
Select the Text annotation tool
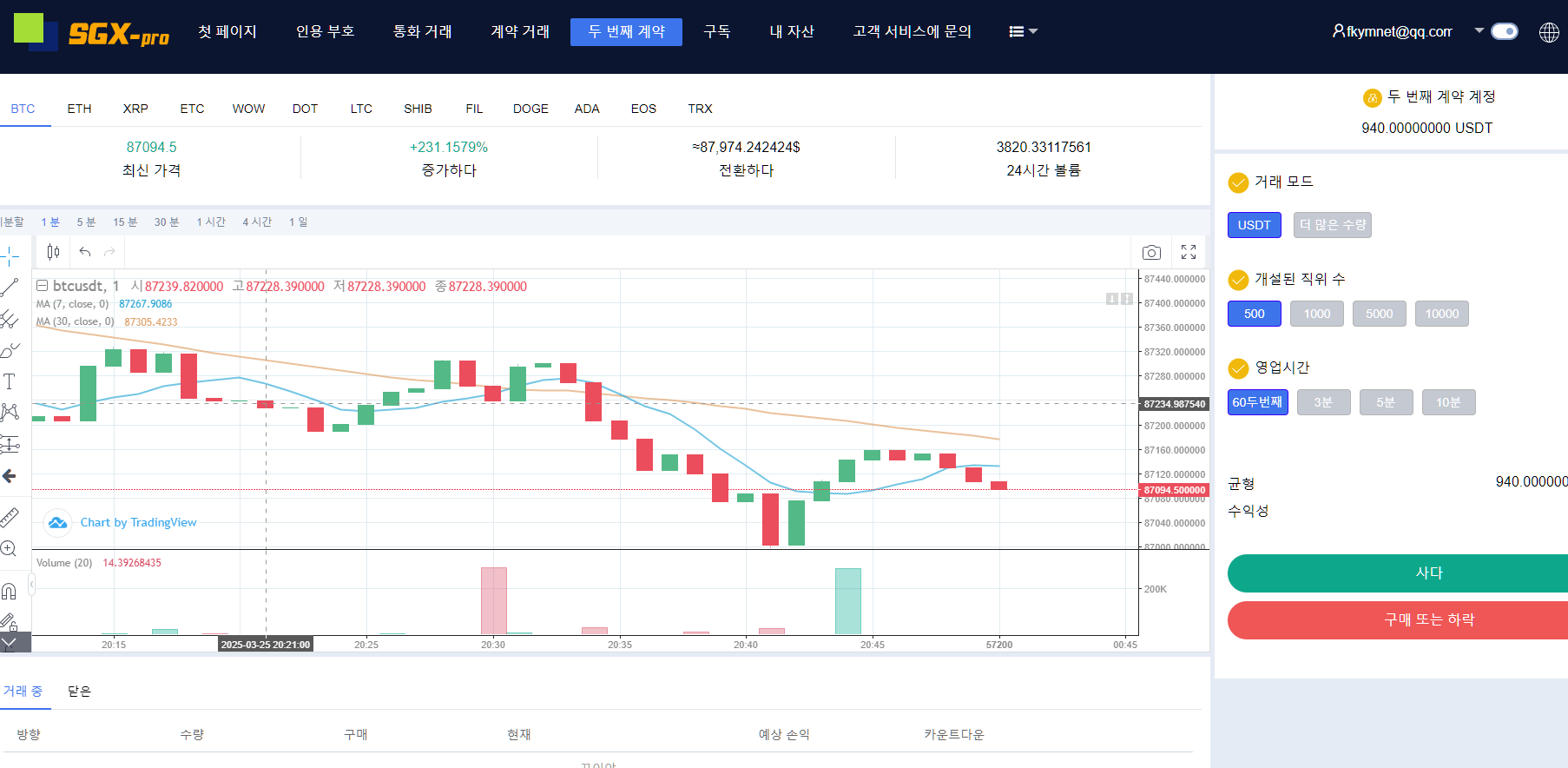(10, 381)
